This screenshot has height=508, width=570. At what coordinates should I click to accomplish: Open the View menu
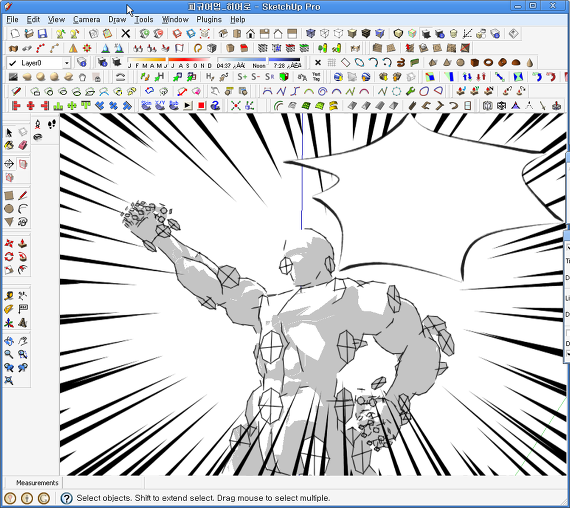[x=56, y=20]
